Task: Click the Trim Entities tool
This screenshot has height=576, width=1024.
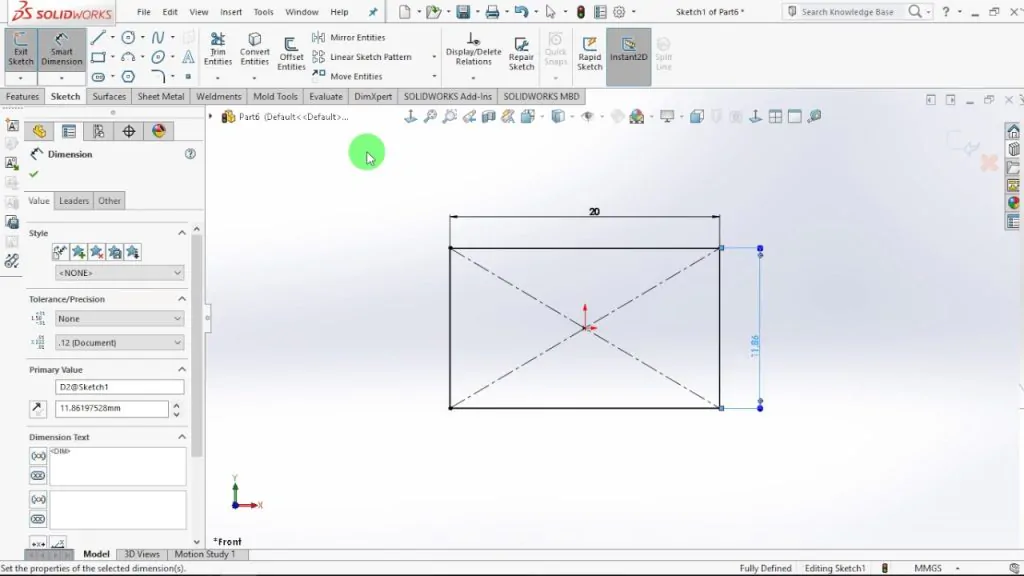Action: (x=217, y=49)
